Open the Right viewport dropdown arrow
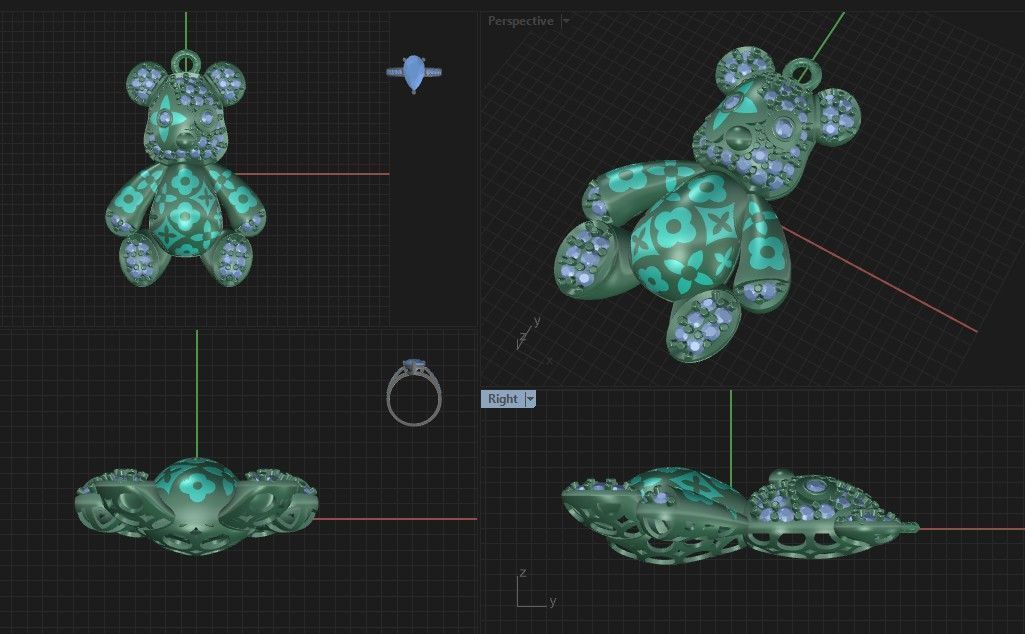The image size is (1025, 634). click(x=530, y=399)
